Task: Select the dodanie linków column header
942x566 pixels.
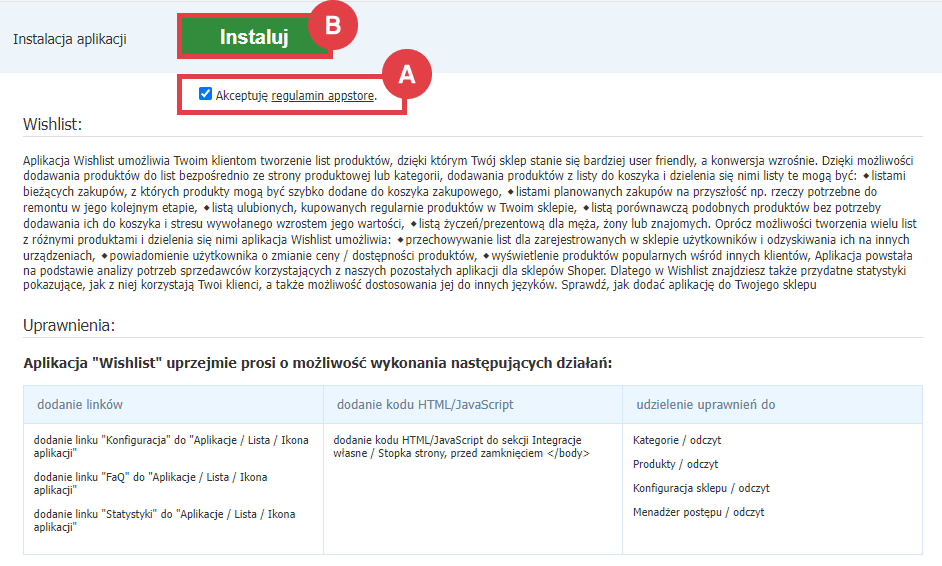Action: pyautogui.click(x=80, y=405)
